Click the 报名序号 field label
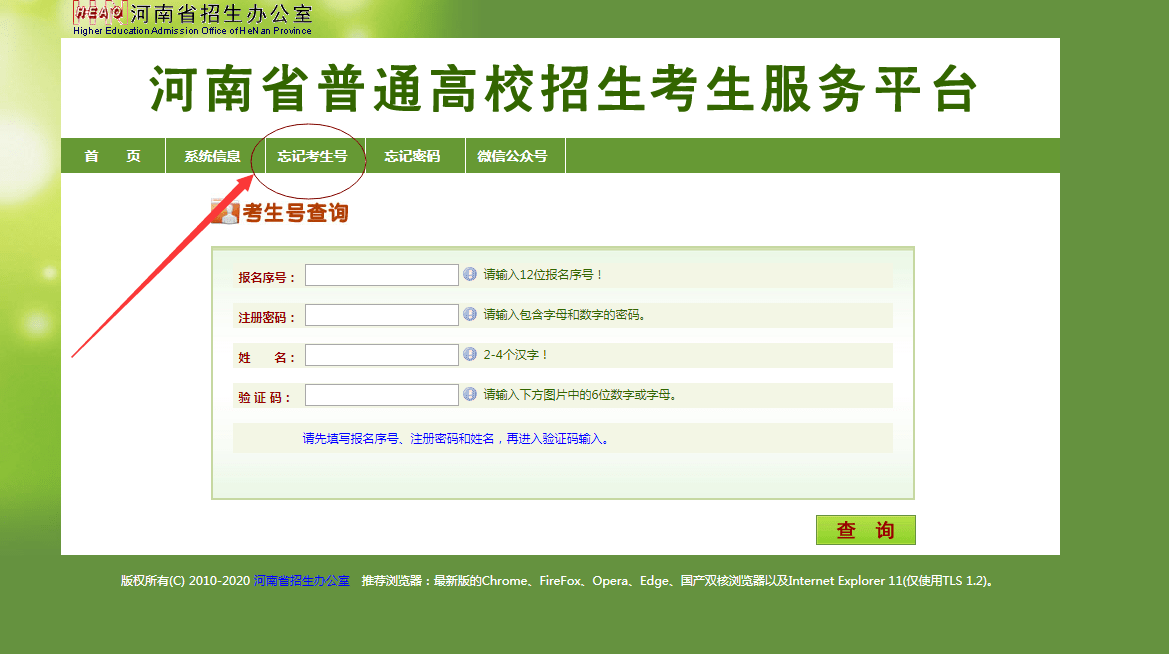The image size is (1169, 654). pyautogui.click(x=267, y=277)
